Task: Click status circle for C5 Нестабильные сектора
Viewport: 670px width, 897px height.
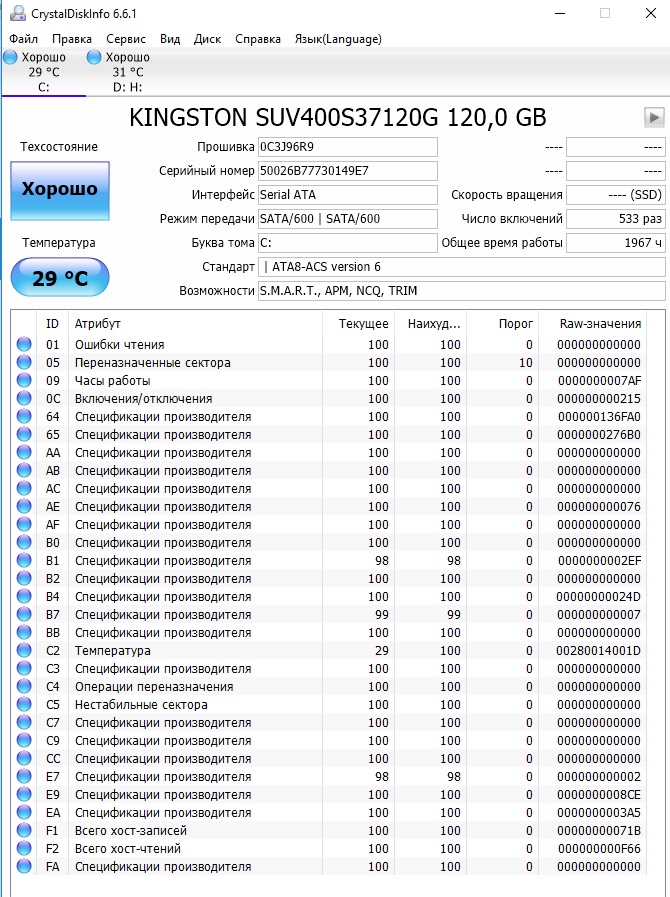Action: coord(24,704)
